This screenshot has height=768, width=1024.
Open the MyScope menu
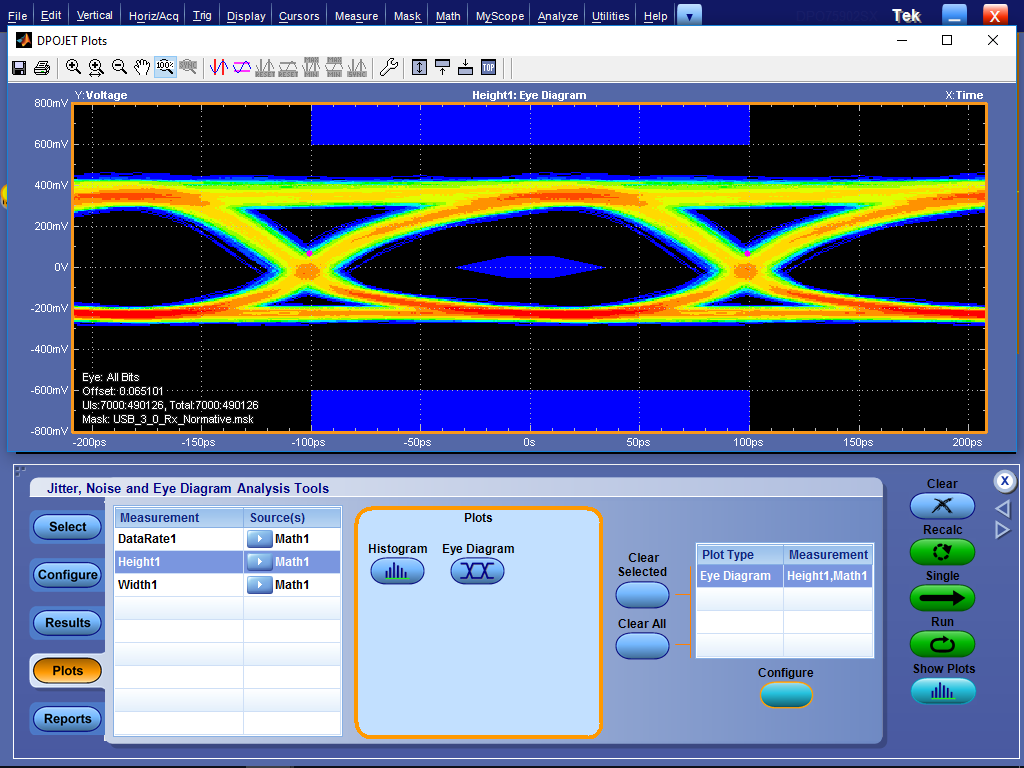point(500,16)
